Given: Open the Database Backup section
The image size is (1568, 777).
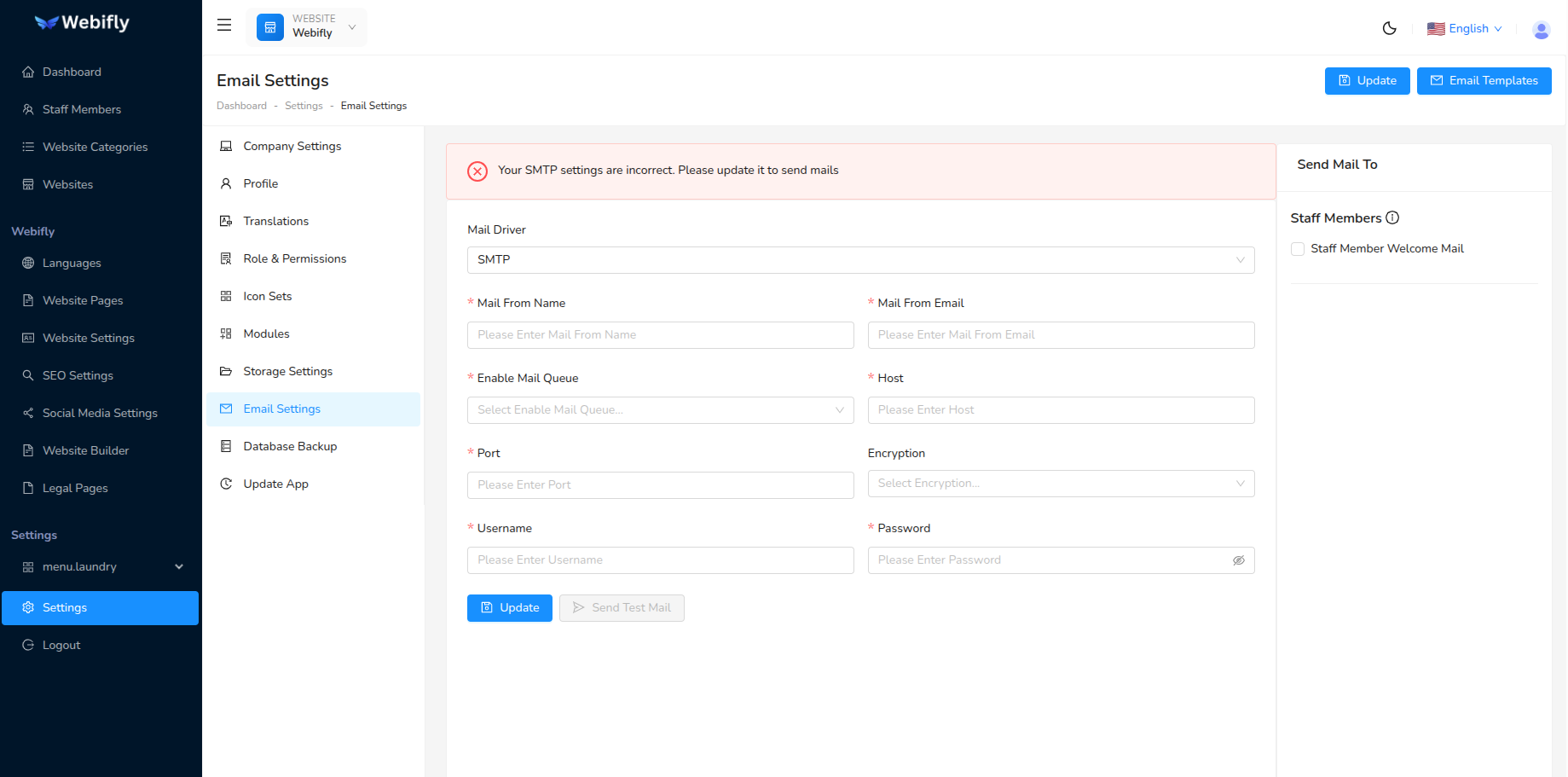Looking at the screenshot, I should (x=289, y=446).
